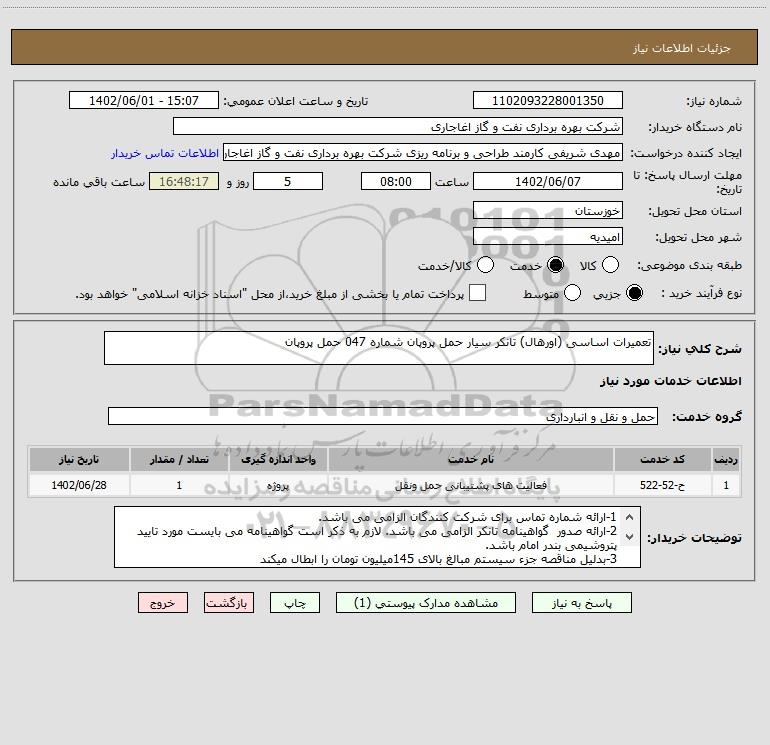Click the چاپ print button

(295, 603)
